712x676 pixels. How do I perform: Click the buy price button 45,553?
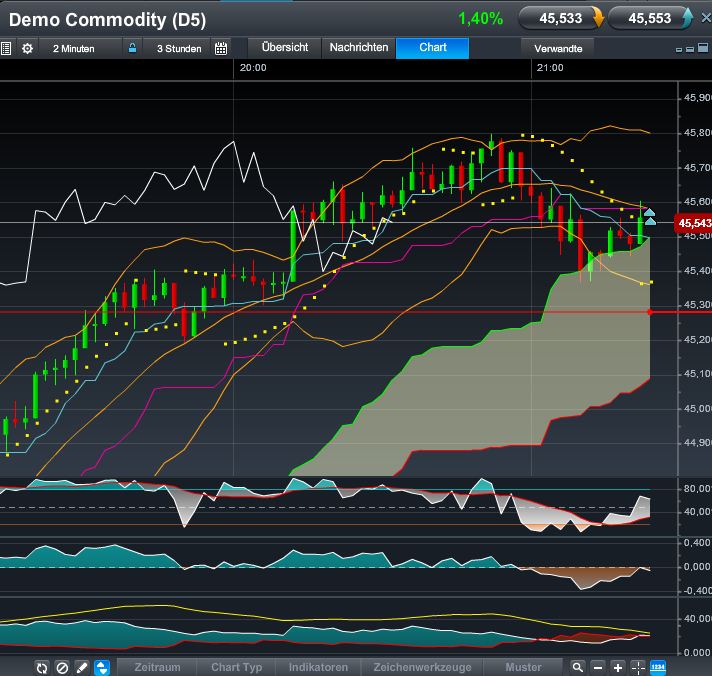click(x=650, y=17)
